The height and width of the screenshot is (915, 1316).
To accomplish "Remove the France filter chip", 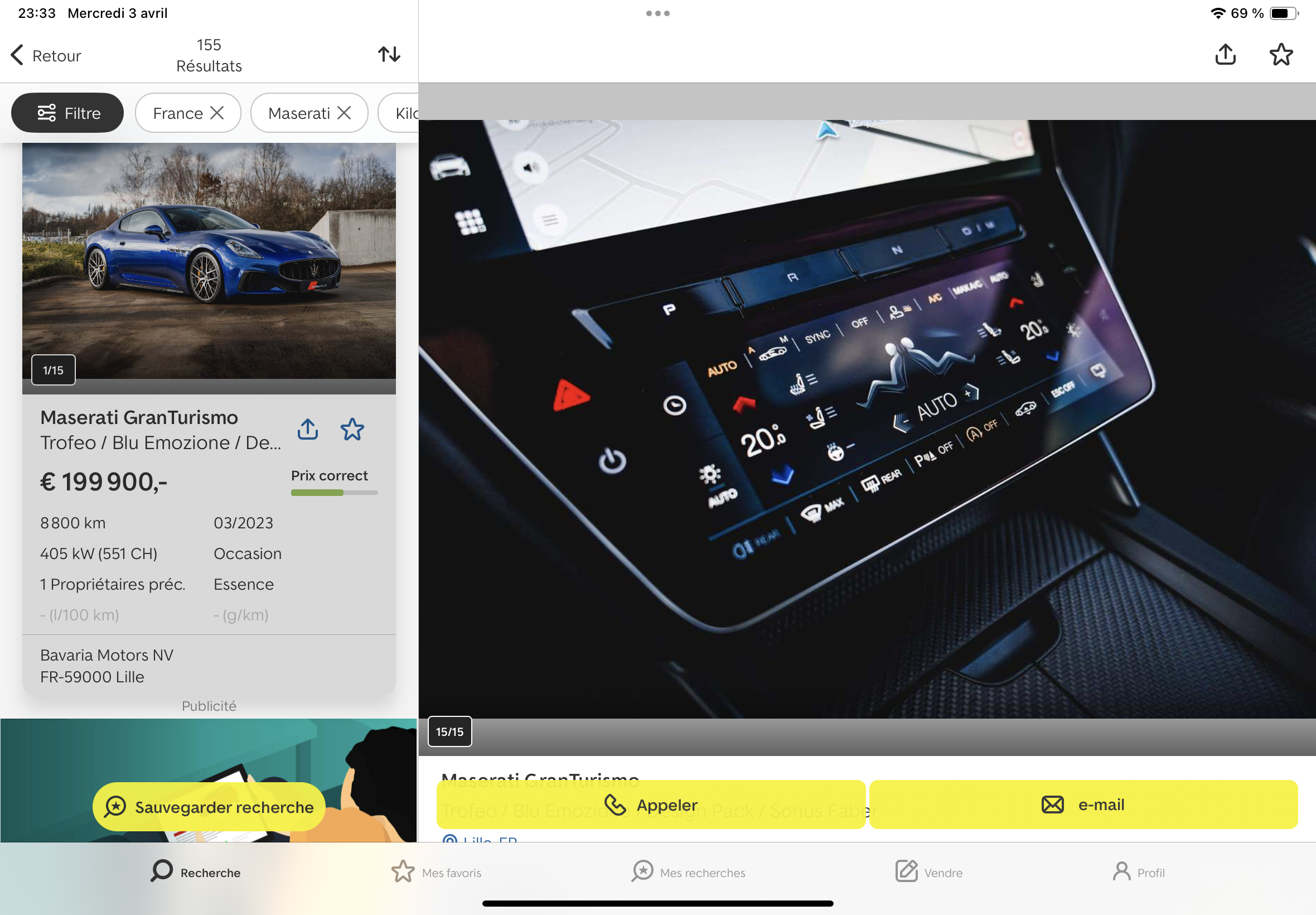I will tap(217, 113).
